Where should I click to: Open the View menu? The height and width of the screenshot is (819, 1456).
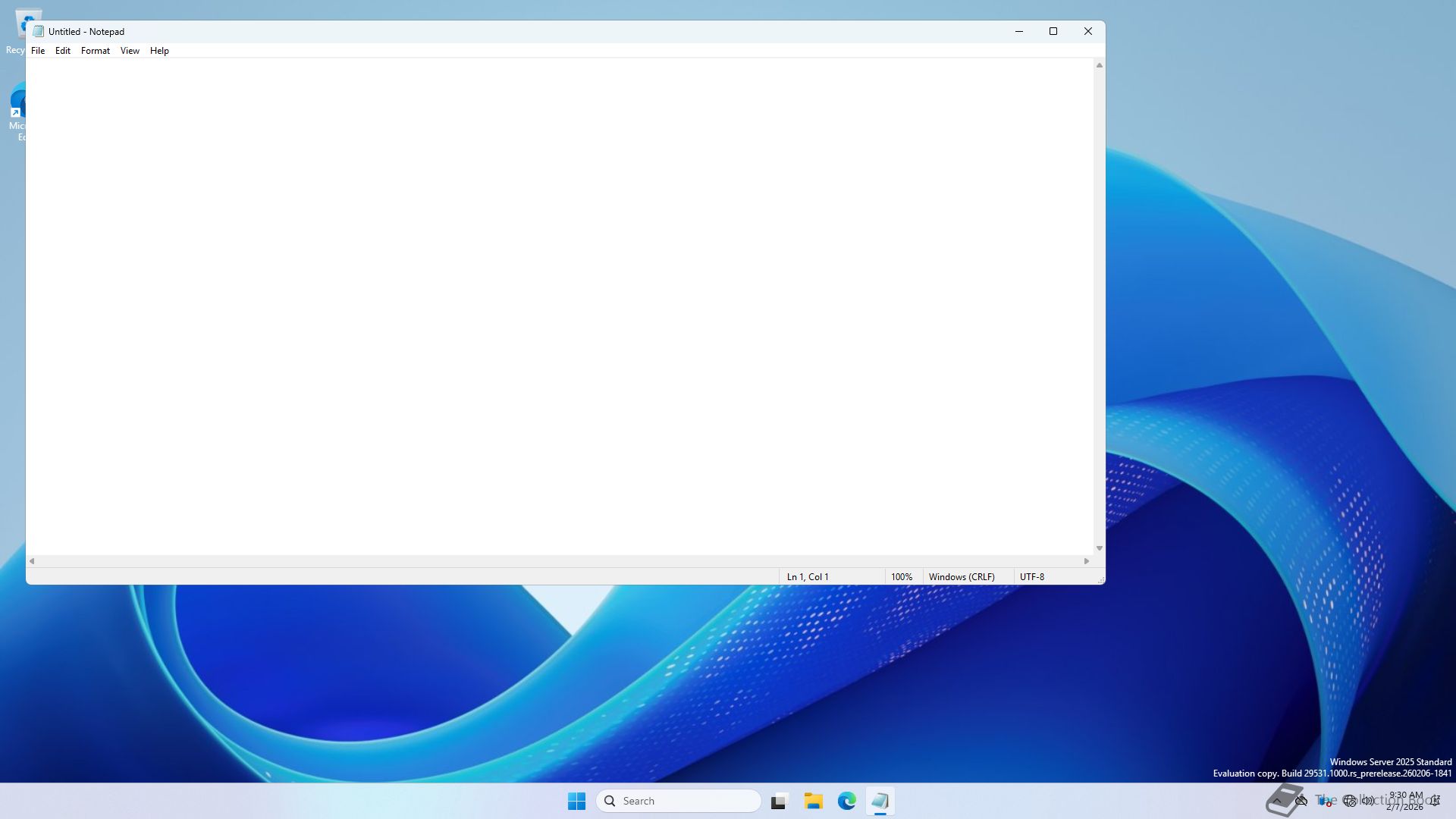coord(130,51)
